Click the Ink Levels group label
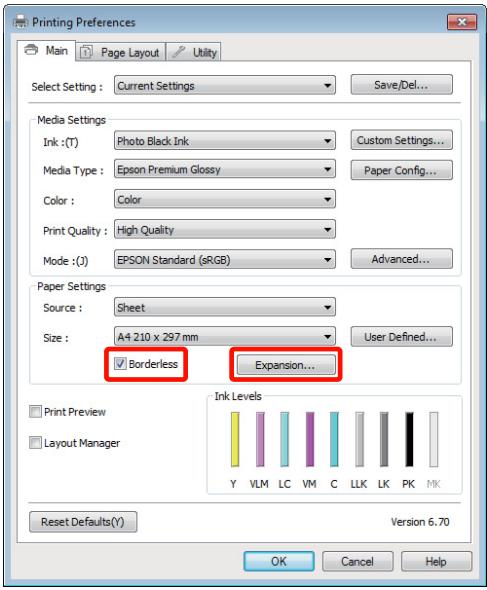Viewport: 487px width, 590px height. [238, 396]
